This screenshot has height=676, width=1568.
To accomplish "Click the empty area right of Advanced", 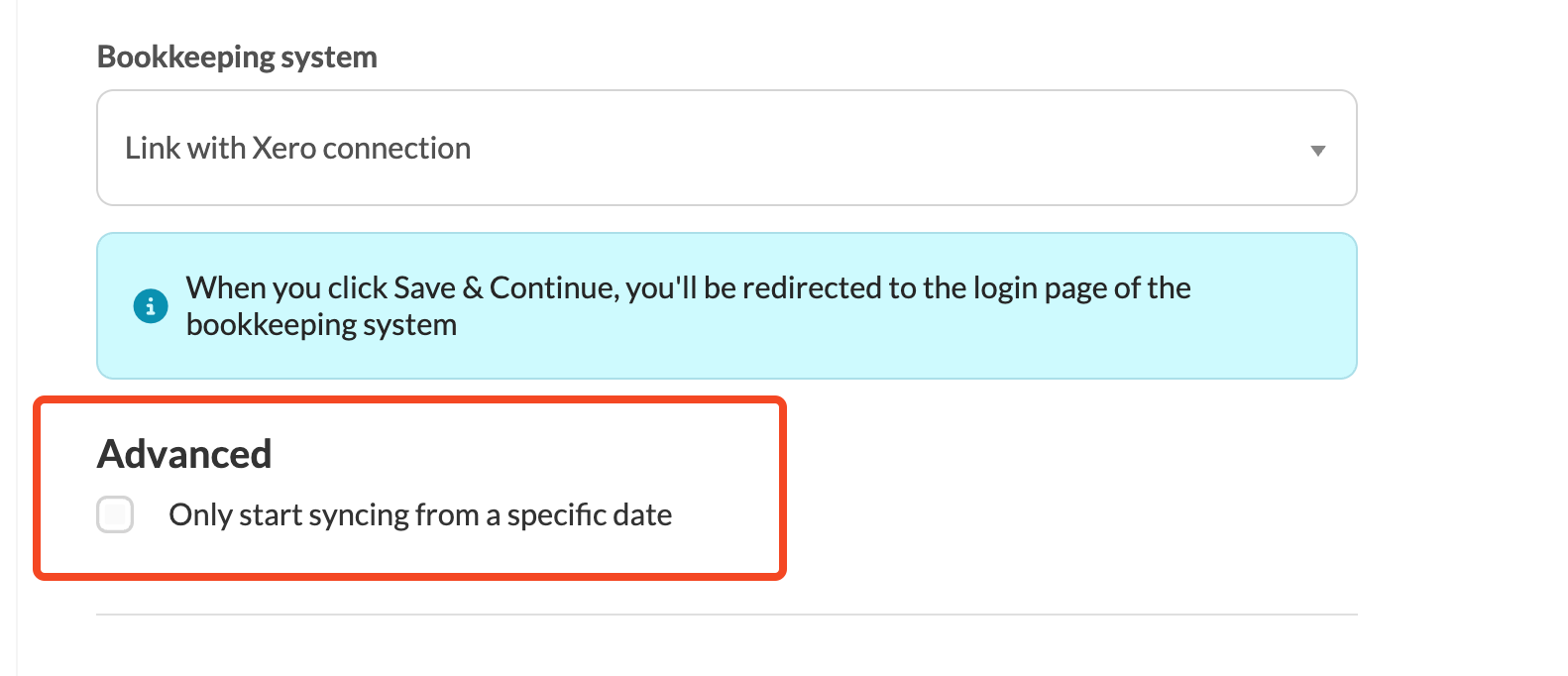I will click(x=1070, y=486).
